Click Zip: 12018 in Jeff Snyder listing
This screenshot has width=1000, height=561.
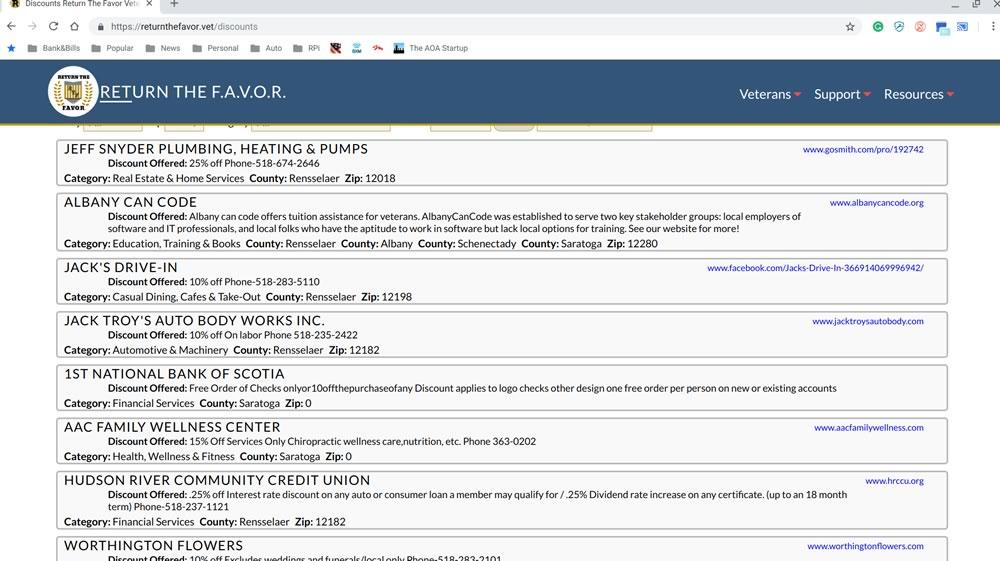(x=370, y=178)
